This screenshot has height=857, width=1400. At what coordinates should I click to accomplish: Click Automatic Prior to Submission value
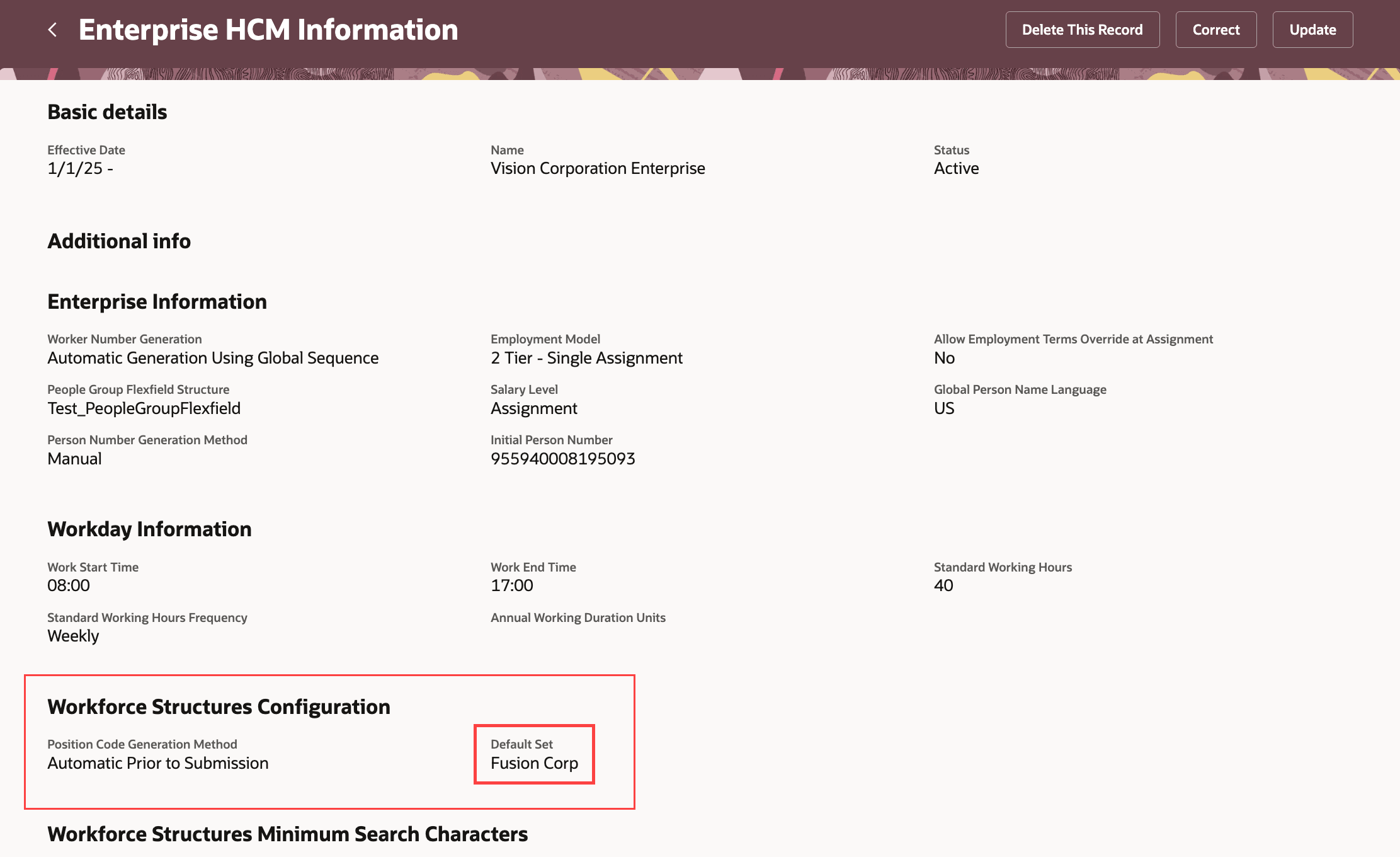click(x=157, y=763)
